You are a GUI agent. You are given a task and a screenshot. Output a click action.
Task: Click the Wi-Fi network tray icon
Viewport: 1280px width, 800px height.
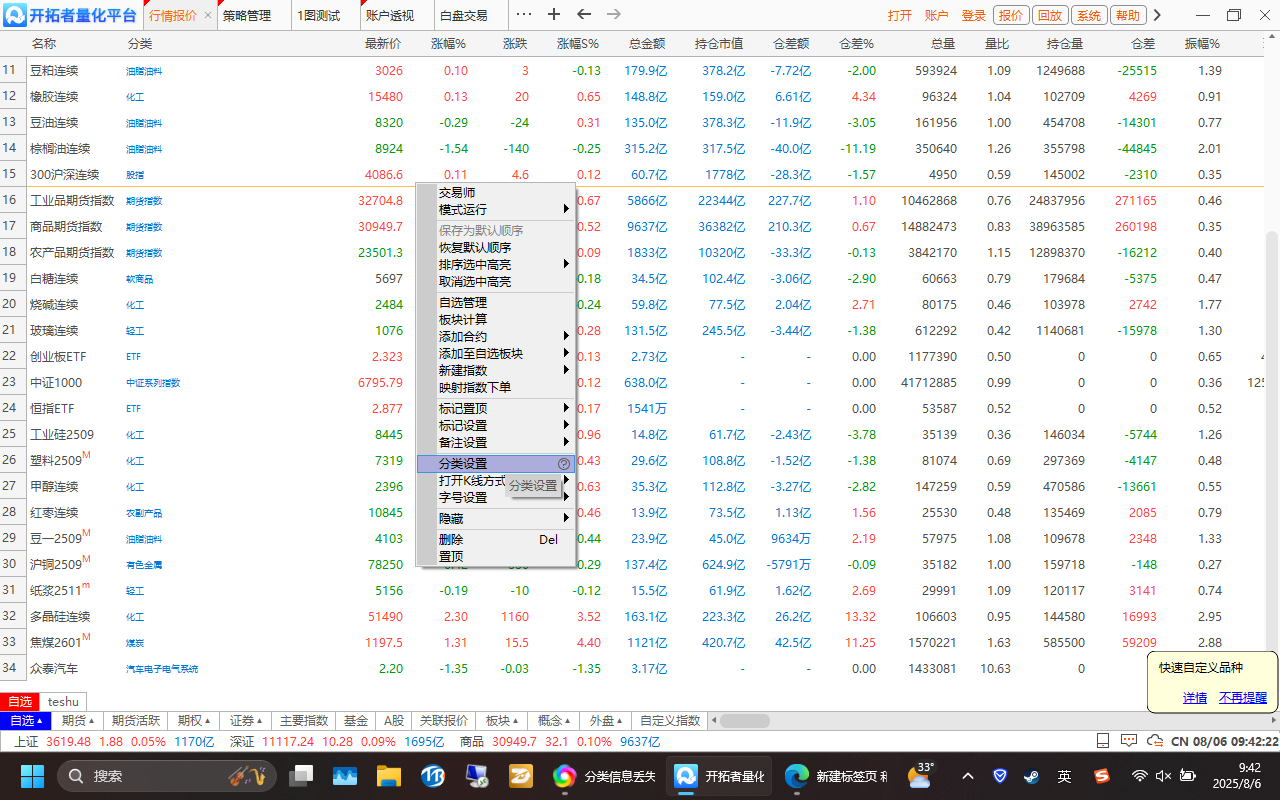1139,776
